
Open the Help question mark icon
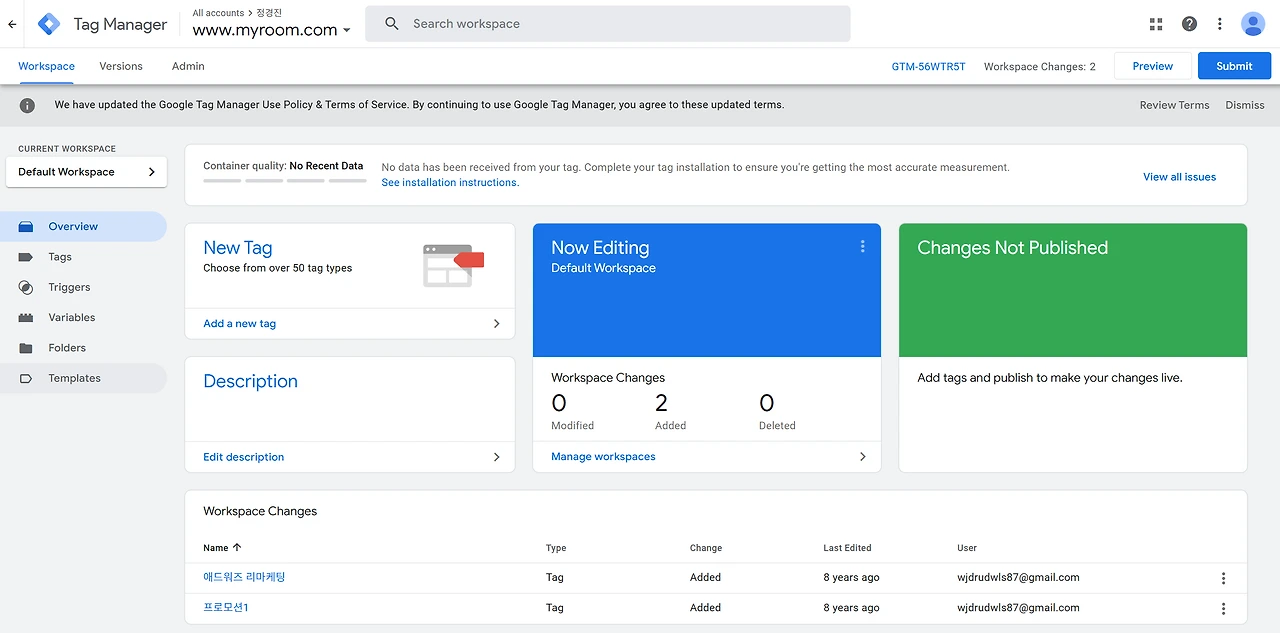[1189, 24]
